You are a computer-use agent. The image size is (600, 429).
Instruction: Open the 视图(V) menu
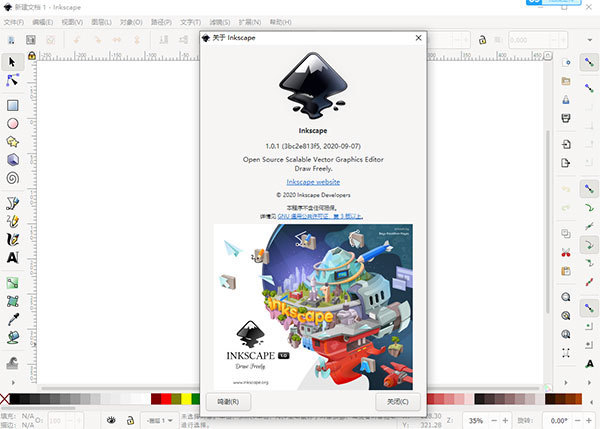pos(72,22)
